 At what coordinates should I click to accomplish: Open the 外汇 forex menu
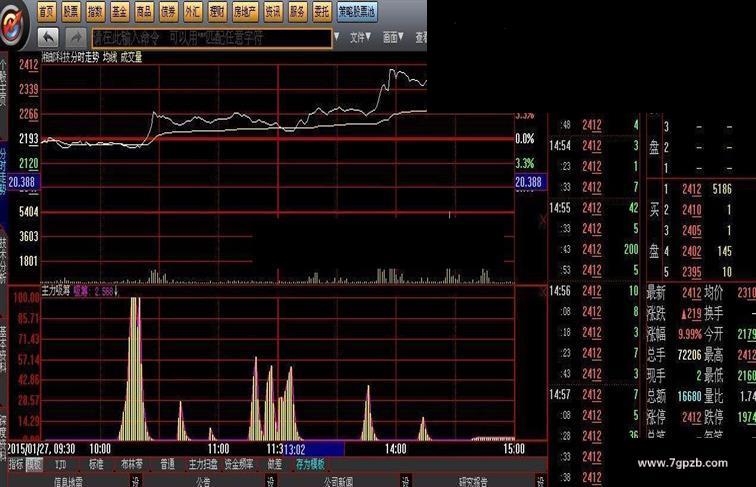[x=192, y=12]
